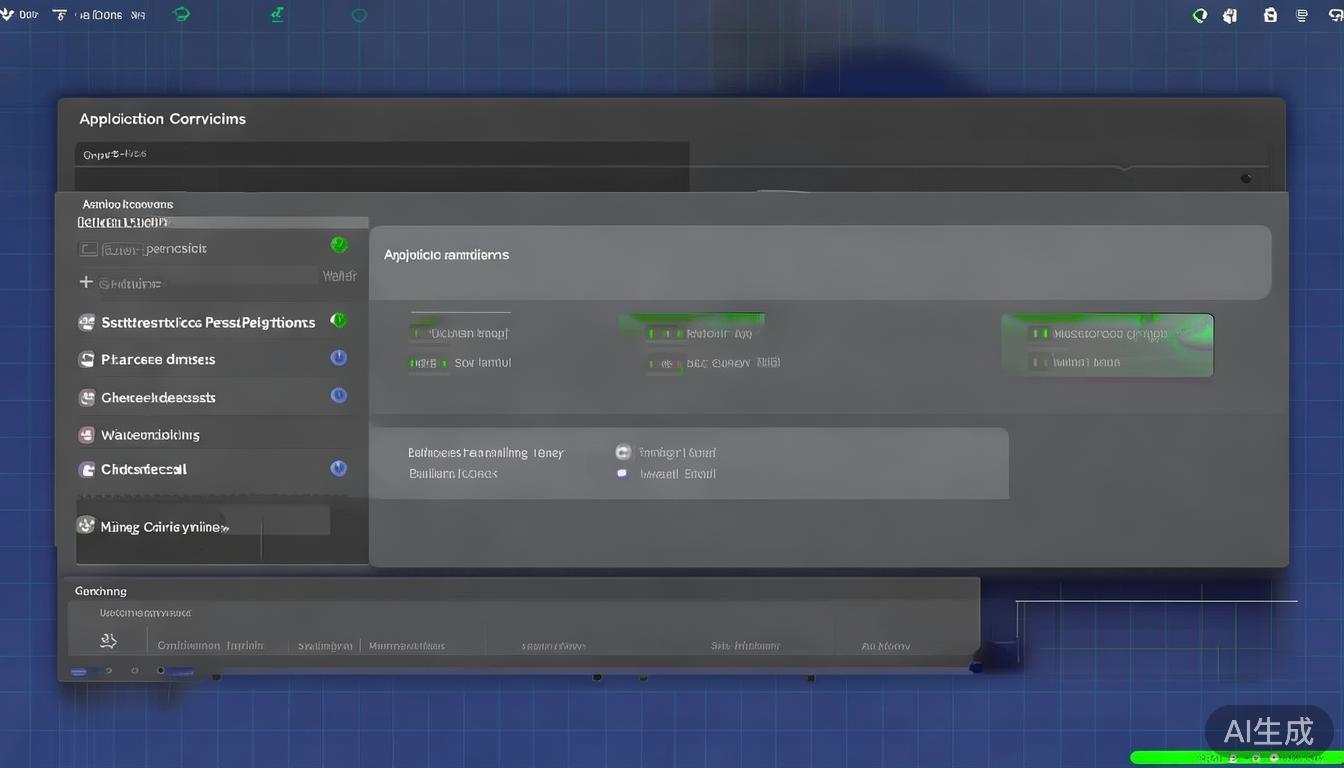This screenshot has height=768, width=1344.
Task: Click the "AI生成" badge at bottom right
Action: pyautogui.click(x=1270, y=731)
